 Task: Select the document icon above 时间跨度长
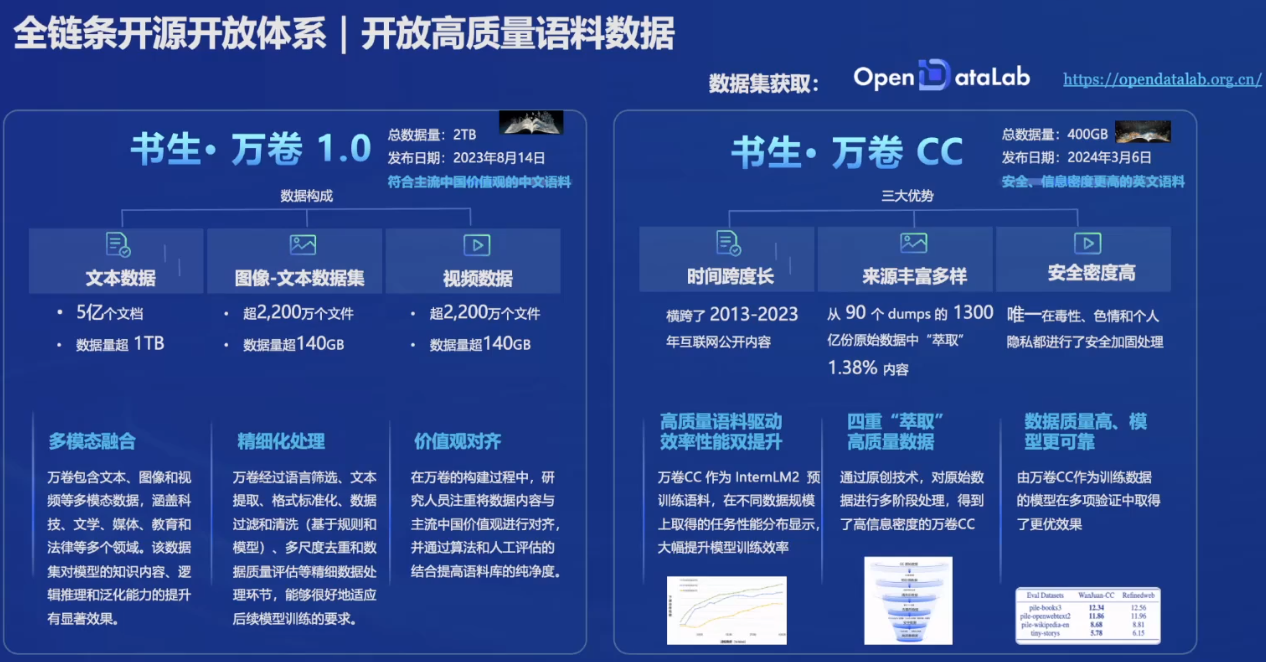tap(727, 243)
